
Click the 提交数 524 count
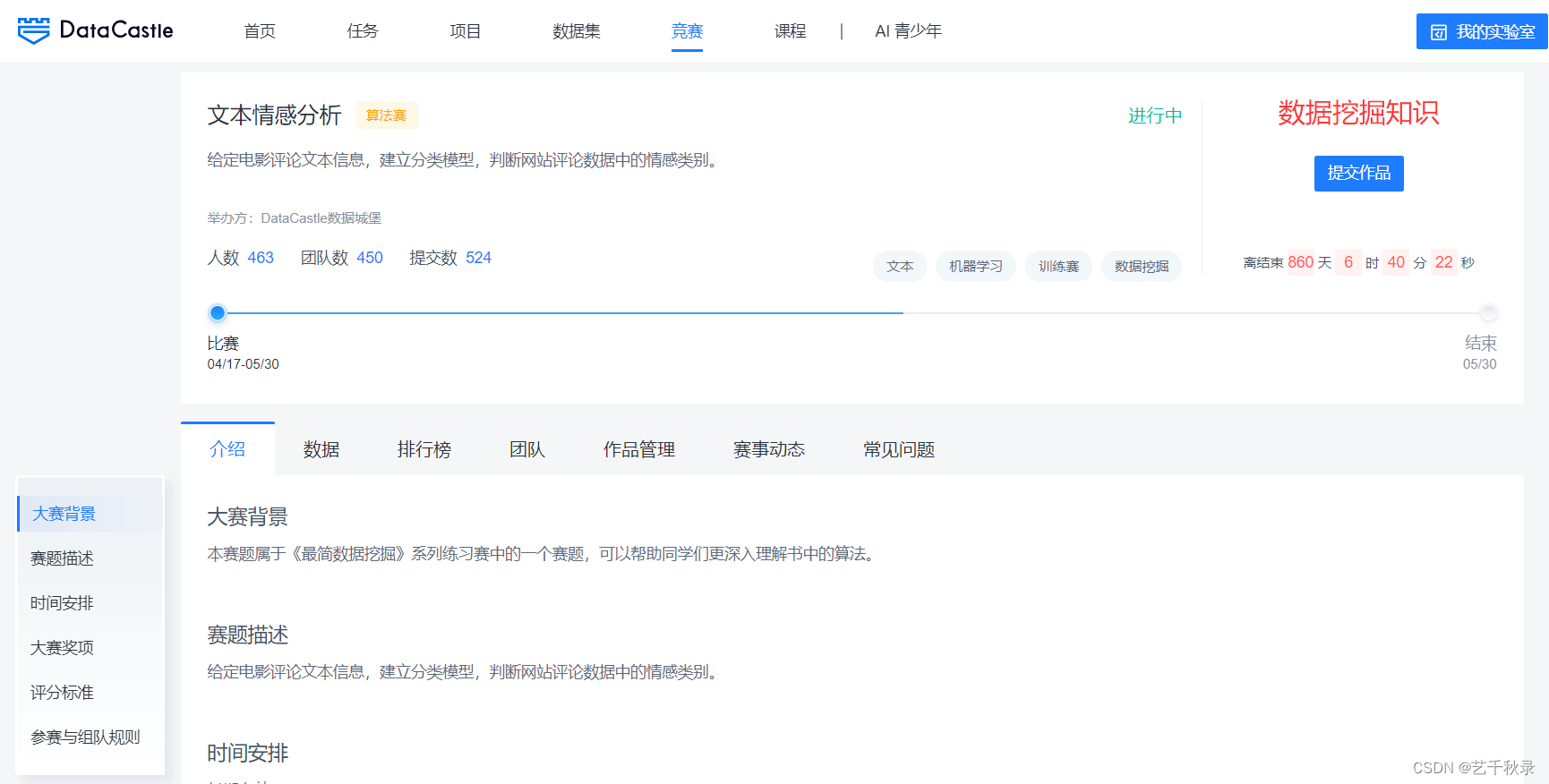(x=450, y=258)
